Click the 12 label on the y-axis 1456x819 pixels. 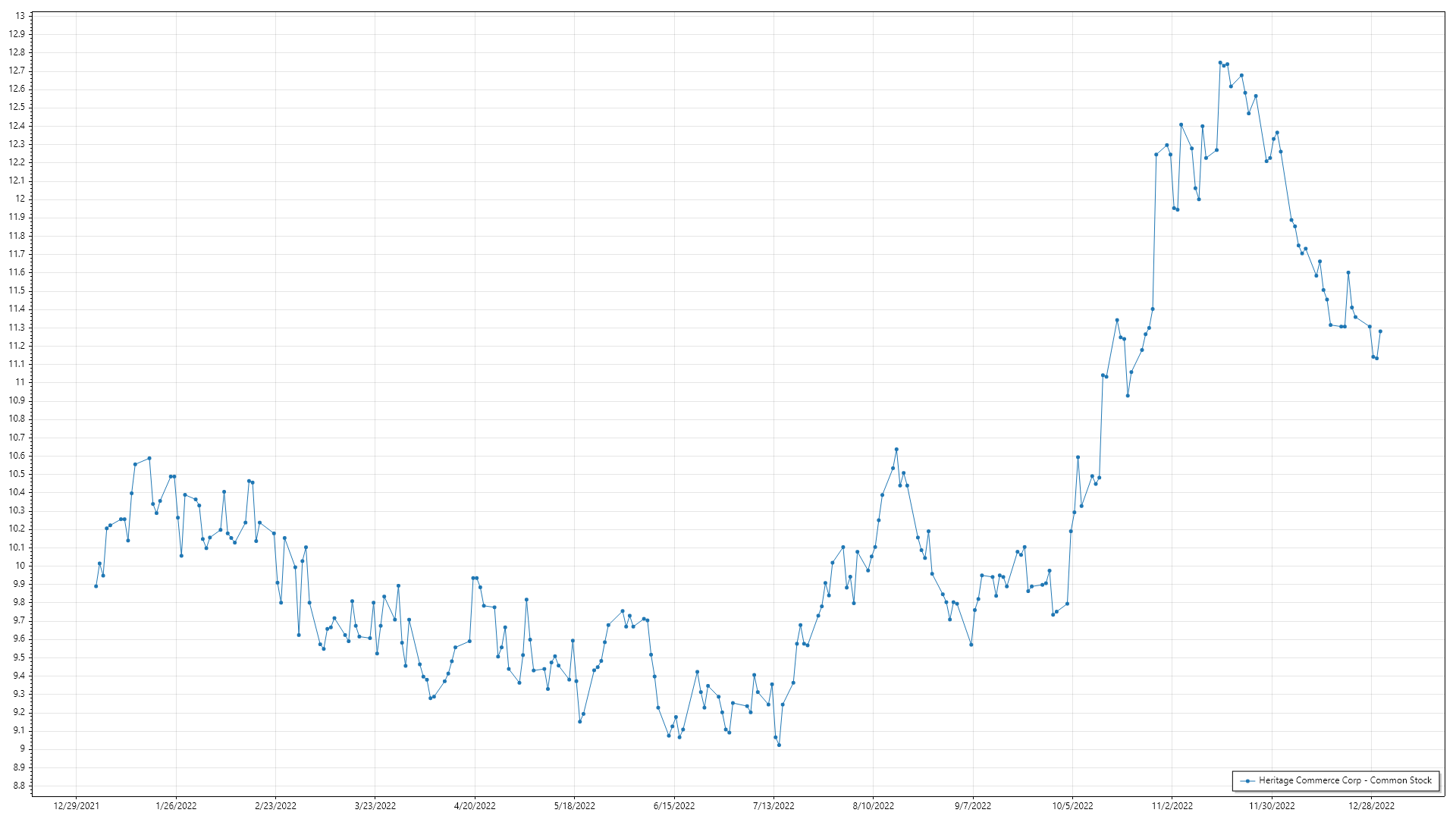coord(20,199)
